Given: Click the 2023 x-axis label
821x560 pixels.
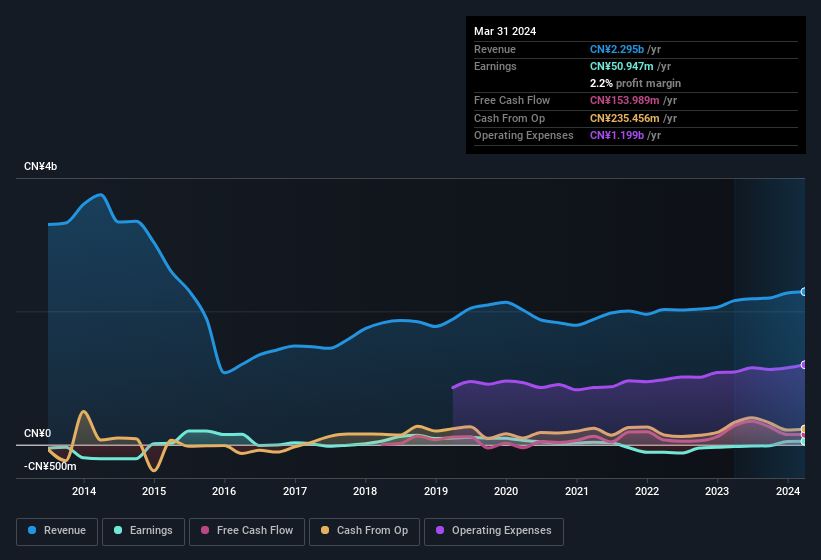Looking at the screenshot, I should tap(717, 491).
